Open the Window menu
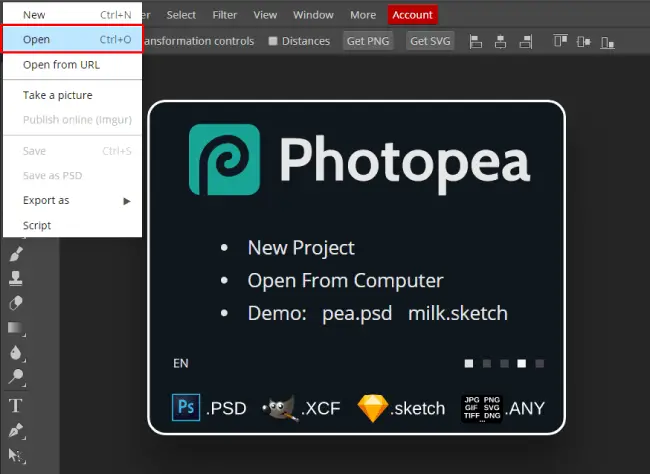 click(313, 15)
